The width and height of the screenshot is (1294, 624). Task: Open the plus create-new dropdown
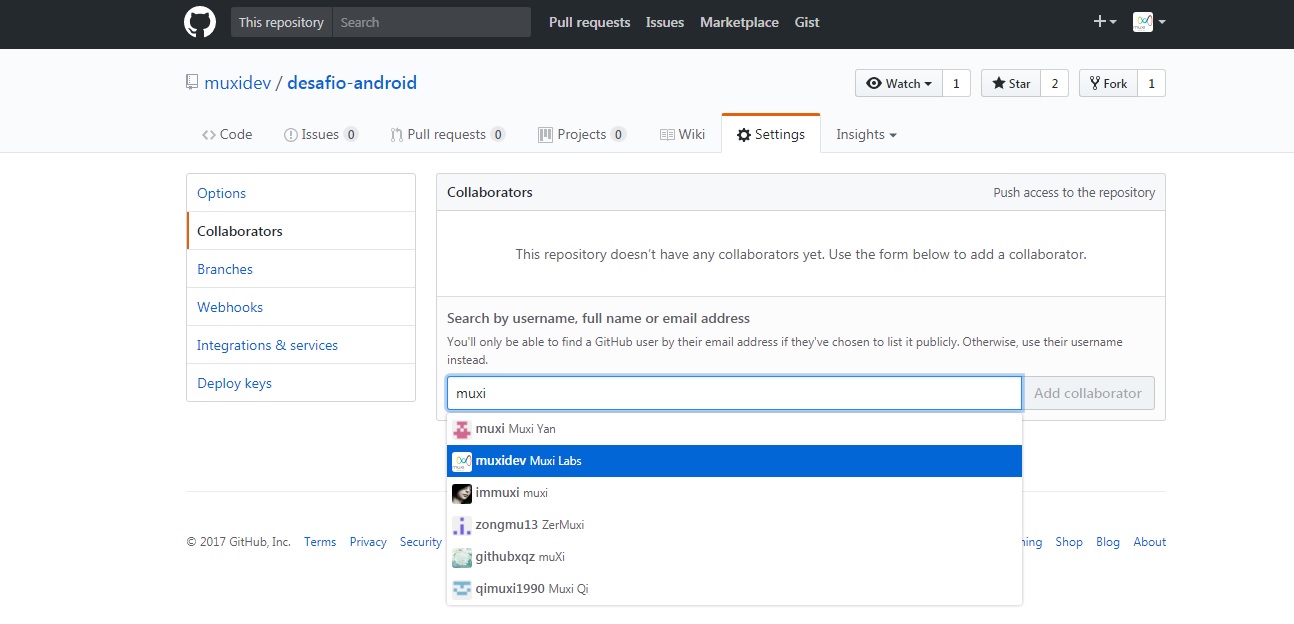1105,22
